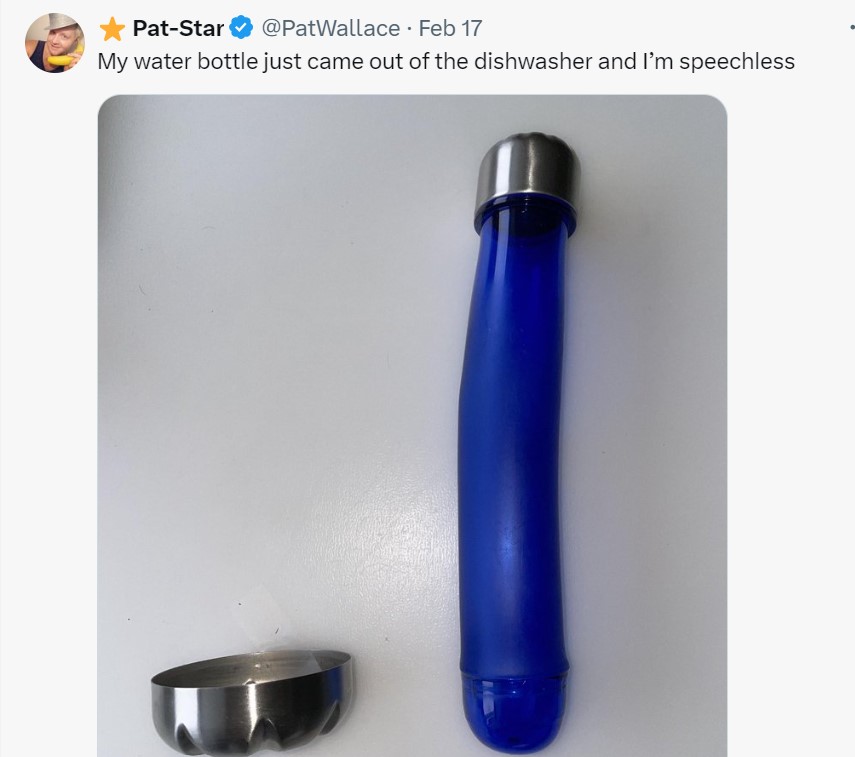Image resolution: width=855 pixels, height=757 pixels.
Task: Open more options at tweet's top-right corner
Action: tap(850, 27)
